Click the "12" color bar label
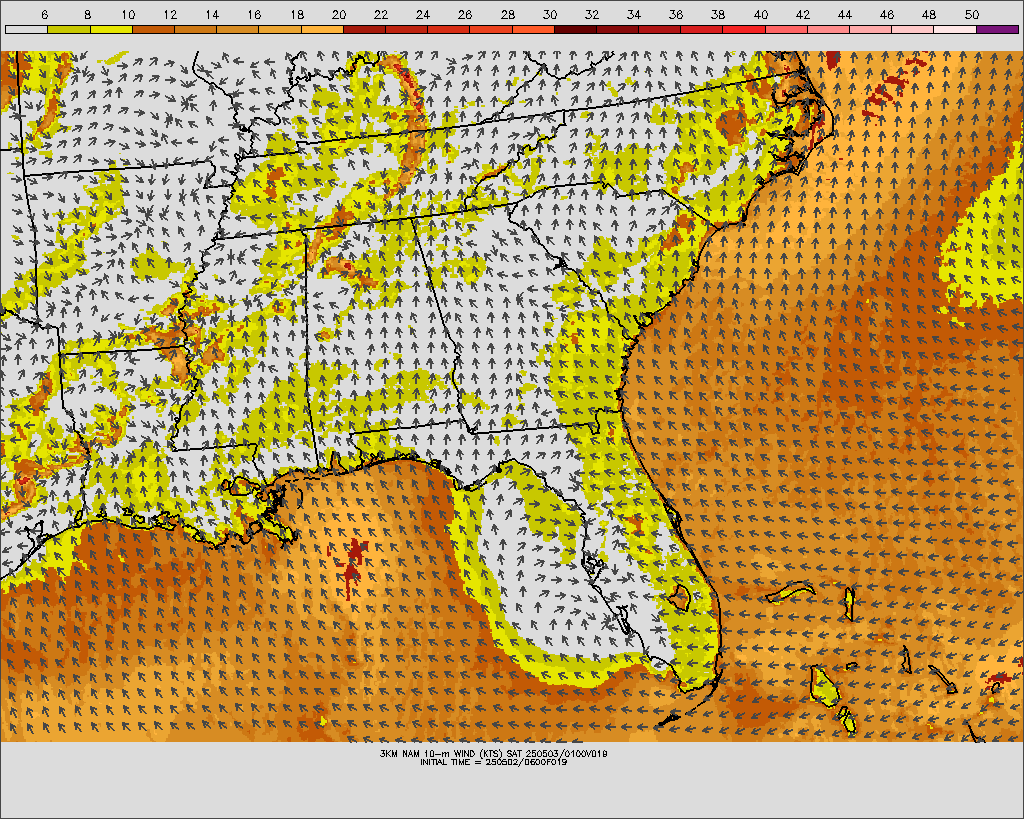The width and height of the screenshot is (1024, 819). point(170,14)
